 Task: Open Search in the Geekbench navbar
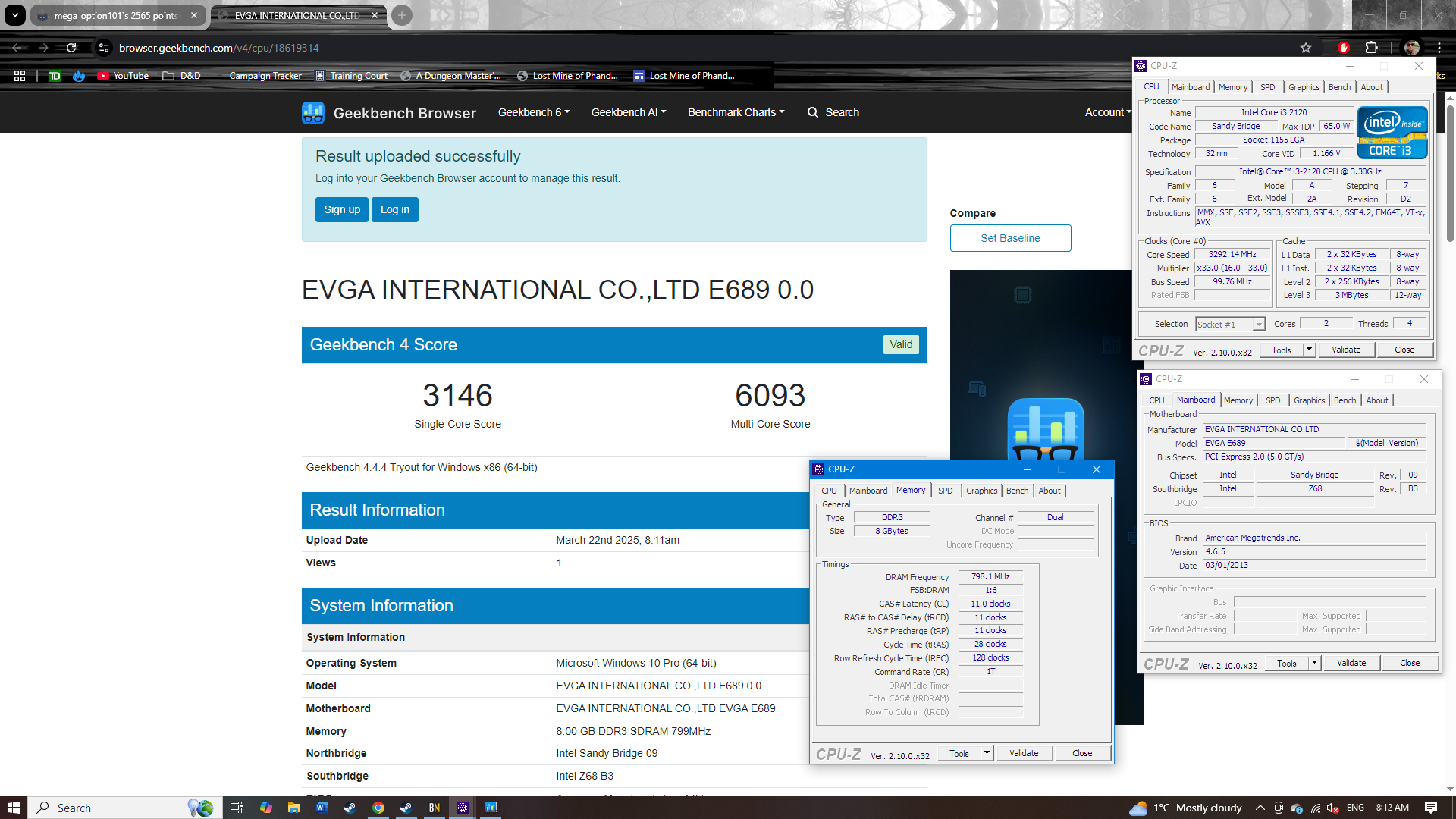click(833, 112)
